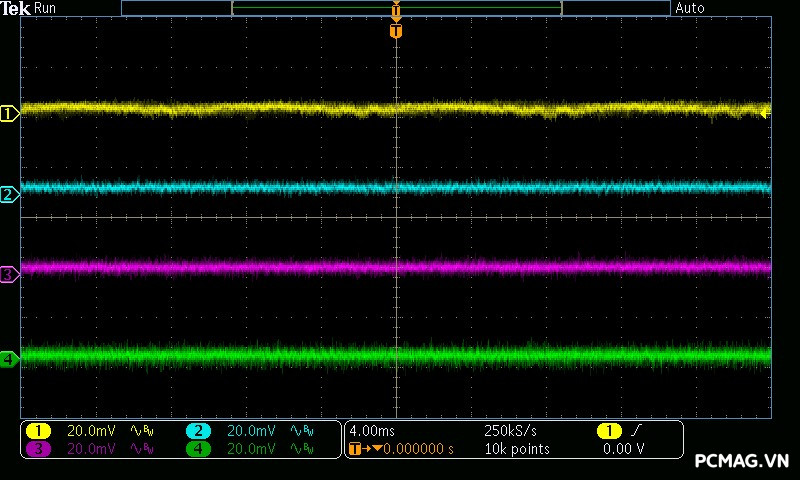The height and width of the screenshot is (480, 800).
Task: Click the cyan channel 2 ground marker
Action: (x=9, y=194)
